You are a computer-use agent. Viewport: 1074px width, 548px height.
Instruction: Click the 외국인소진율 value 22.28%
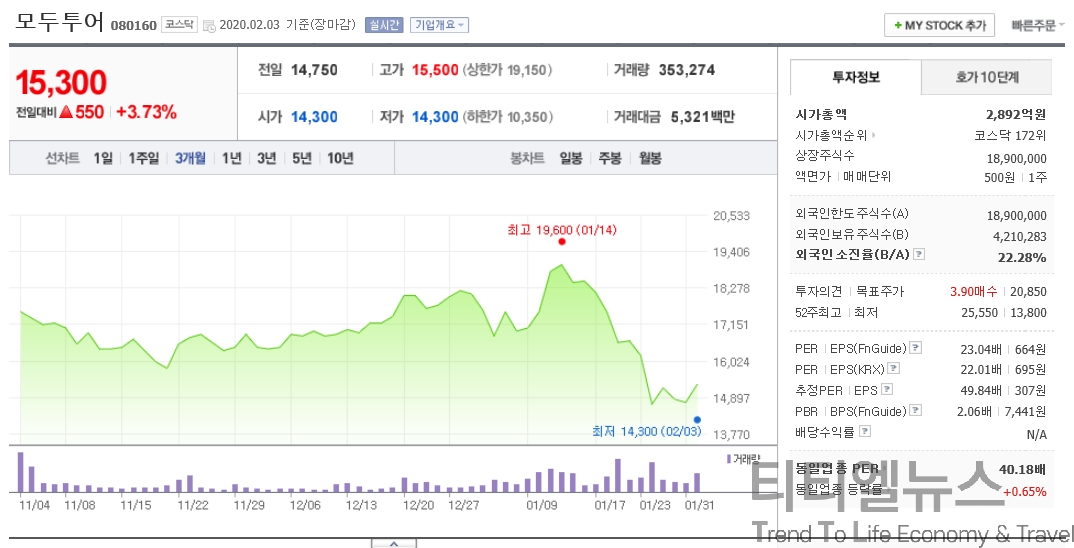(x=1022, y=258)
